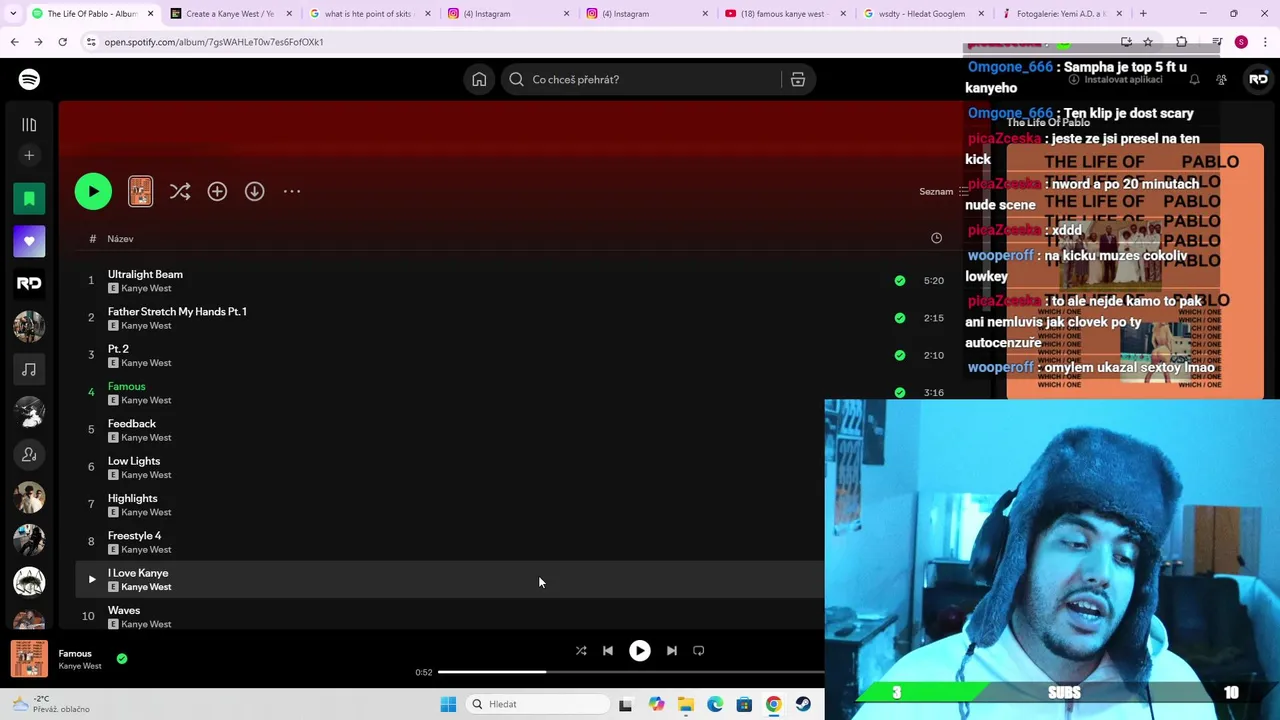Open album preview thumbnail beside the play button

pyautogui.click(x=141, y=191)
